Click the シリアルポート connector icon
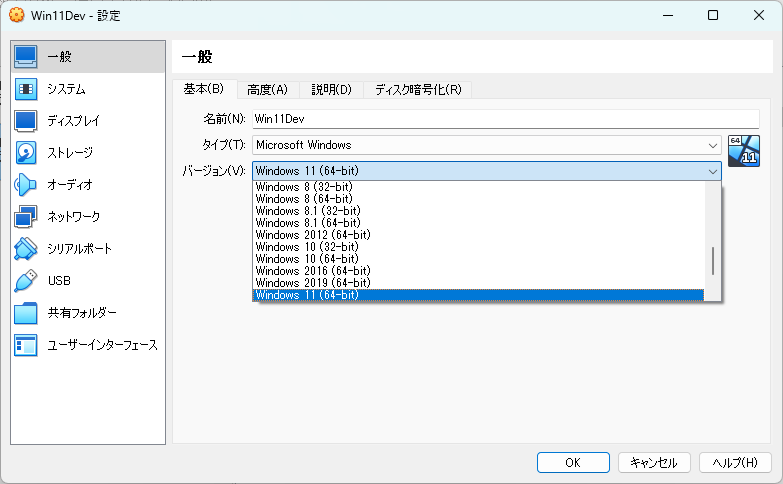Viewport: 783px width, 484px height. pyautogui.click(x=25, y=249)
